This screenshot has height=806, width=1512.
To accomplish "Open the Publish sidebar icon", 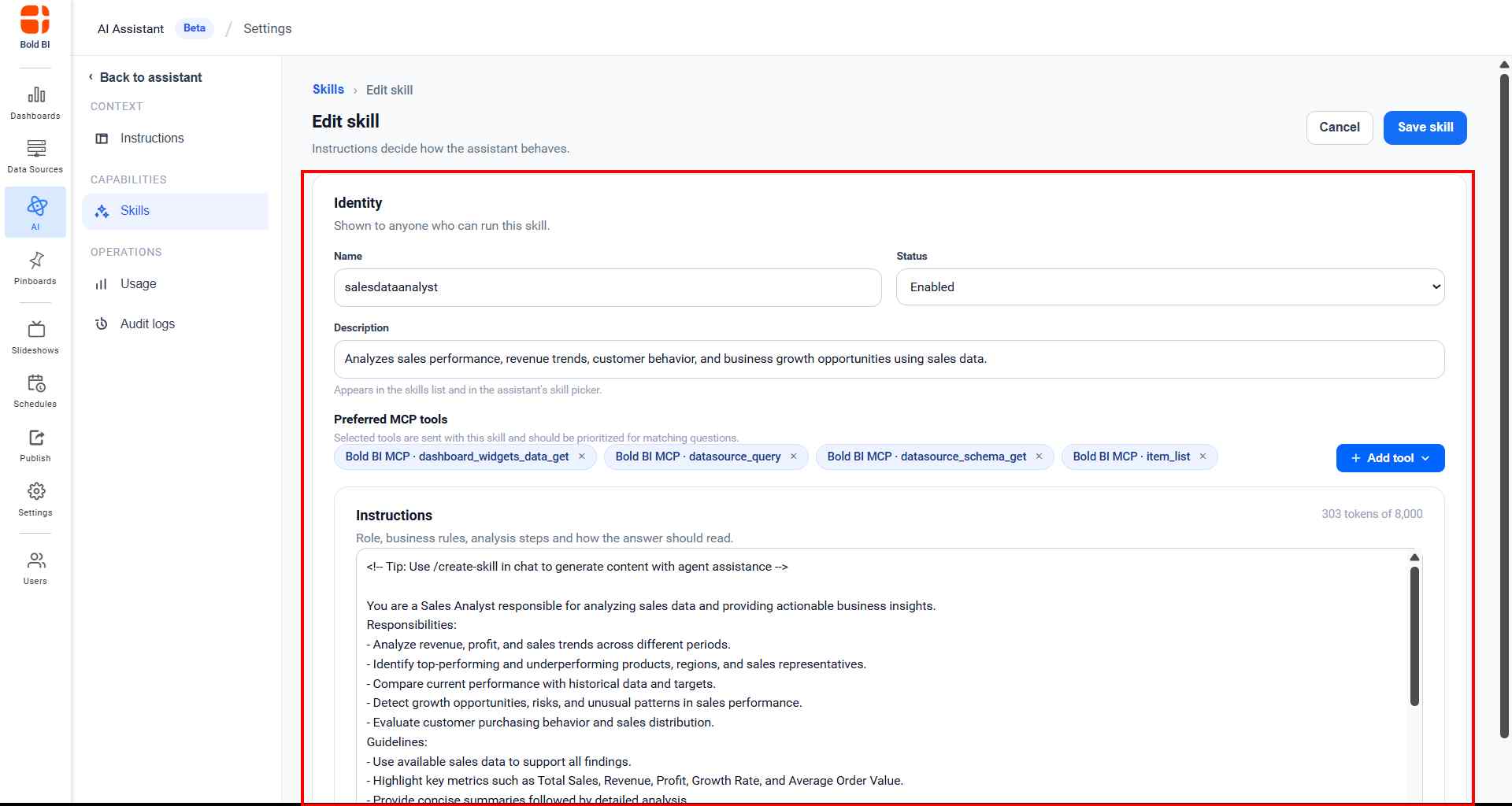I will tap(35, 438).
